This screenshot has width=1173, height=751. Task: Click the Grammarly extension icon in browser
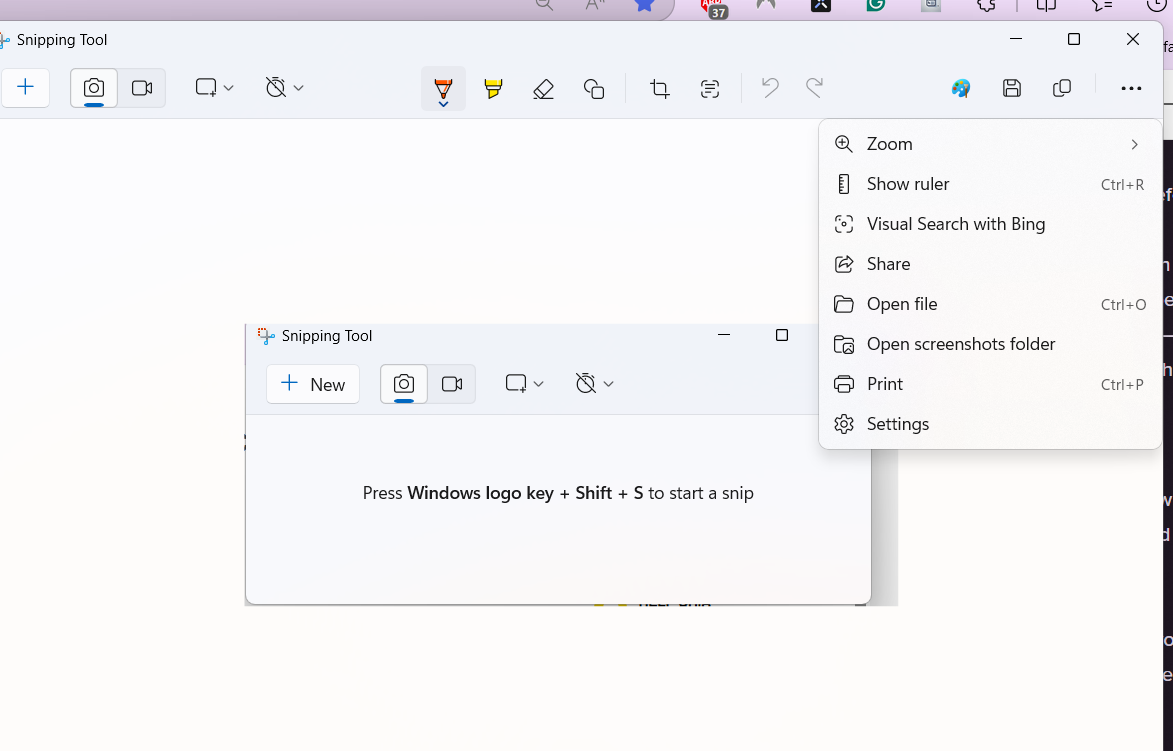876,4
